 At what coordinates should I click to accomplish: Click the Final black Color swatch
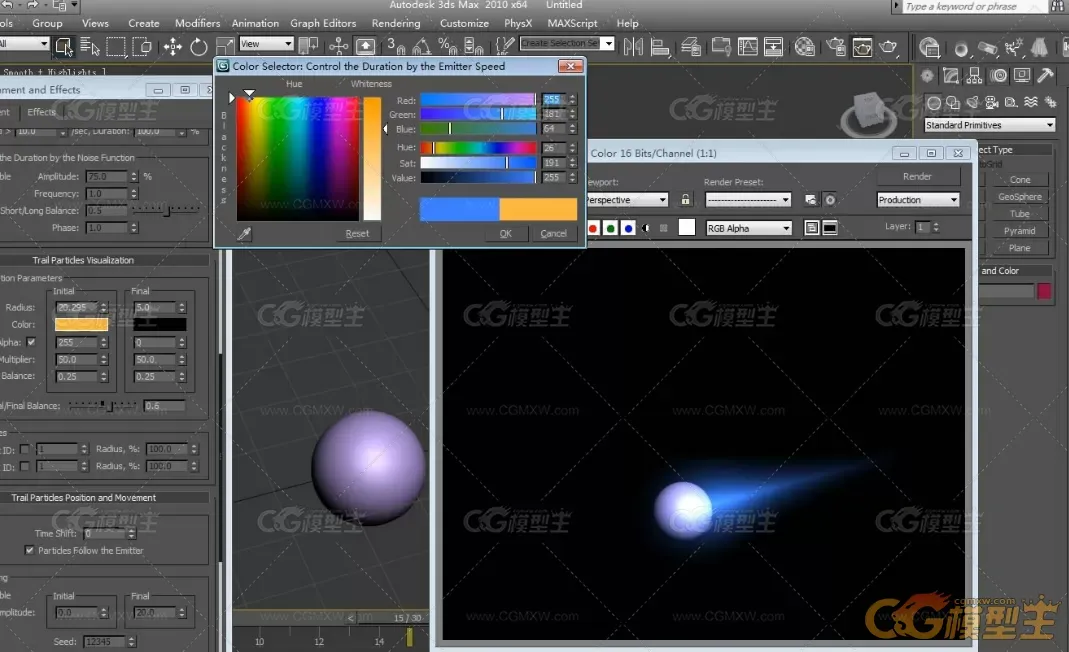[x=160, y=324]
